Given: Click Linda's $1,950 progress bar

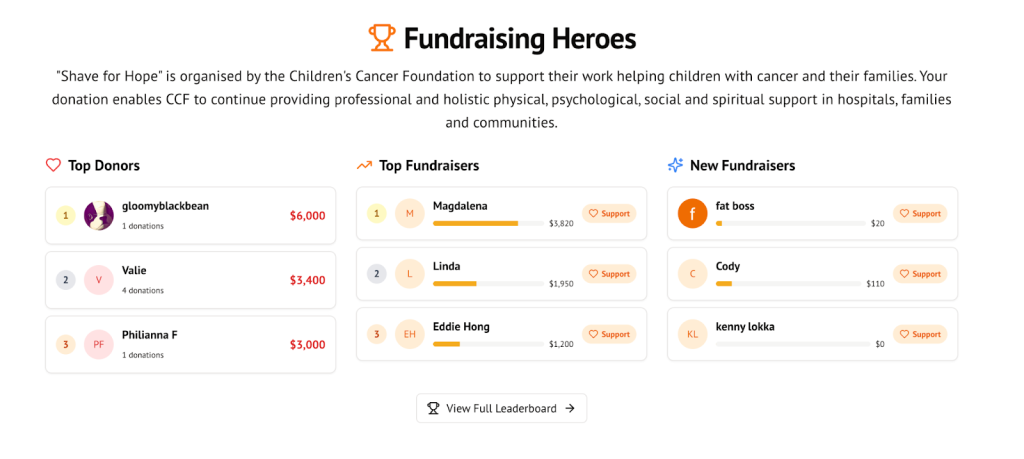Looking at the screenshot, I should point(488,284).
